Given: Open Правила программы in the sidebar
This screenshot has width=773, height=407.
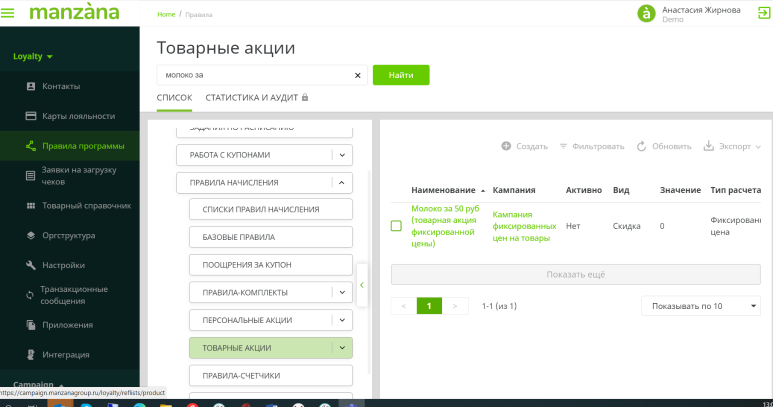Looking at the screenshot, I should tap(76, 146).
